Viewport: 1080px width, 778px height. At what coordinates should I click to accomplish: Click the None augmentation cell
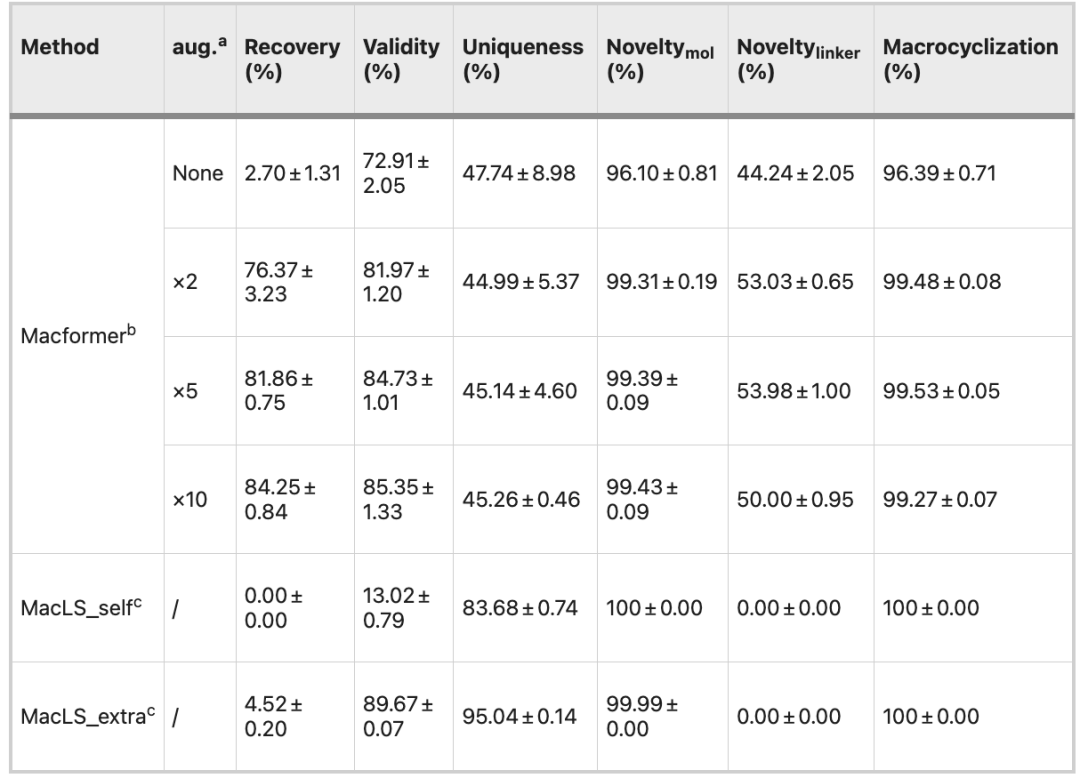pyautogui.click(x=200, y=174)
